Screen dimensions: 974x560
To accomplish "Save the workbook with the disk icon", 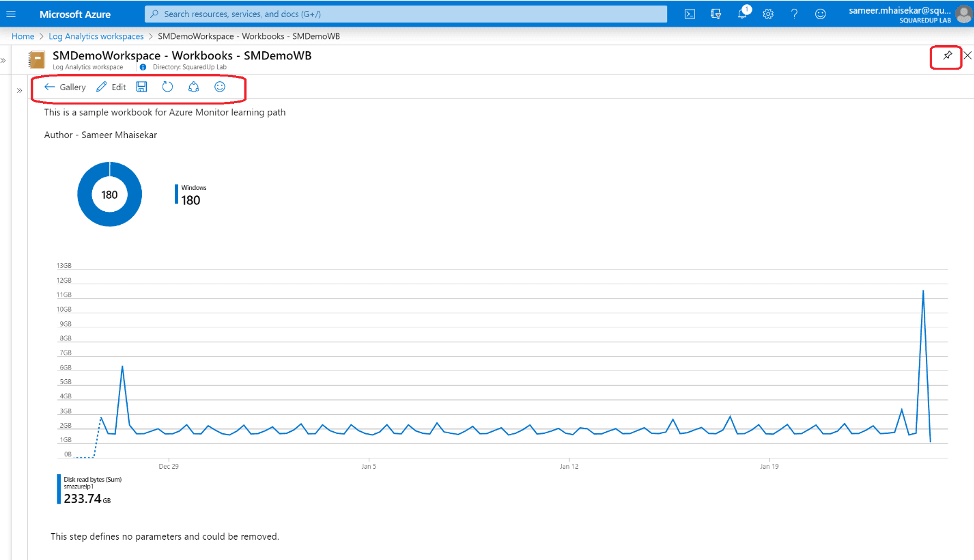I will click(x=142, y=87).
